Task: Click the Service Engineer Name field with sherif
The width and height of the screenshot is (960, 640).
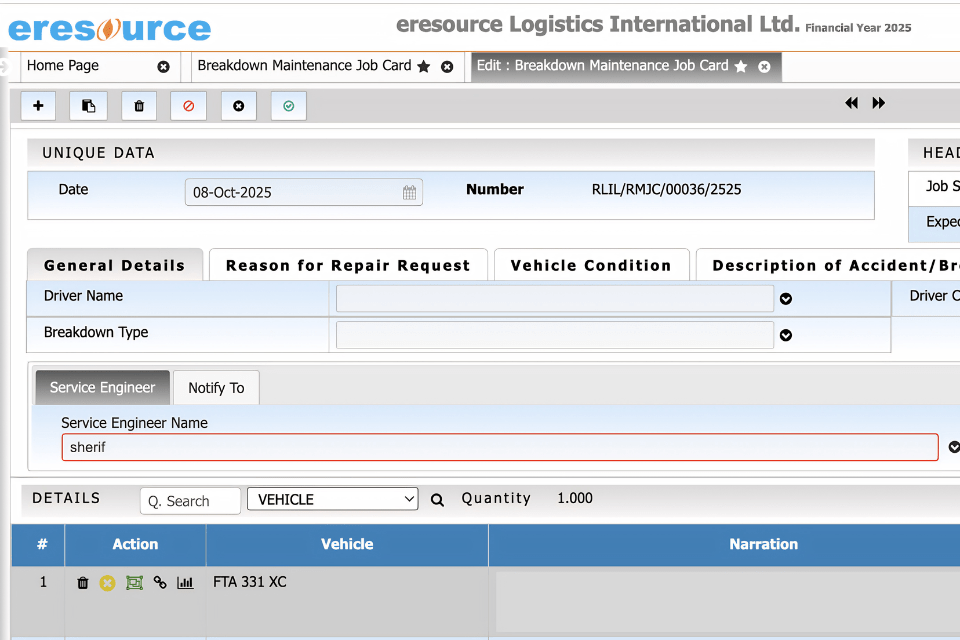Action: click(x=500, y=447)
